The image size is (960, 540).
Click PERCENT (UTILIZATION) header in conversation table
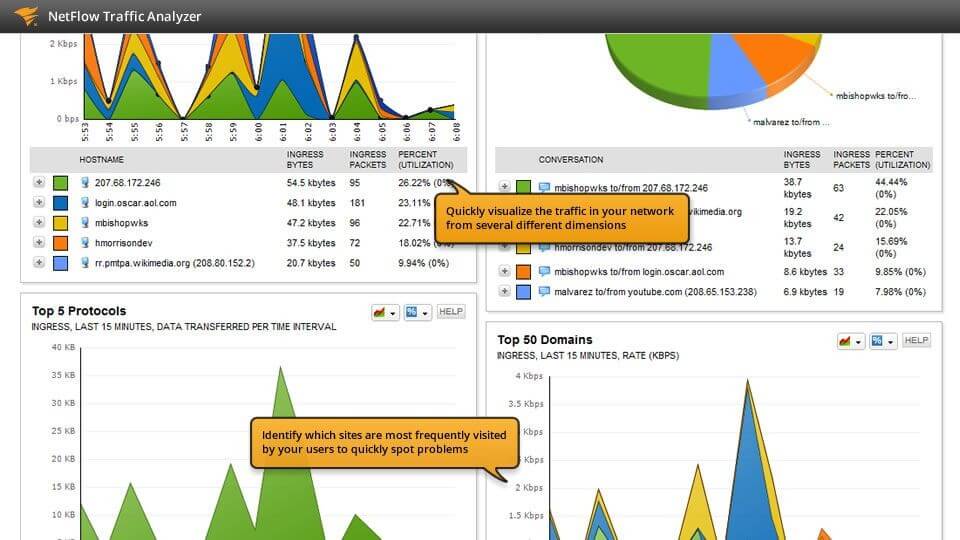(x=902, y=159)
